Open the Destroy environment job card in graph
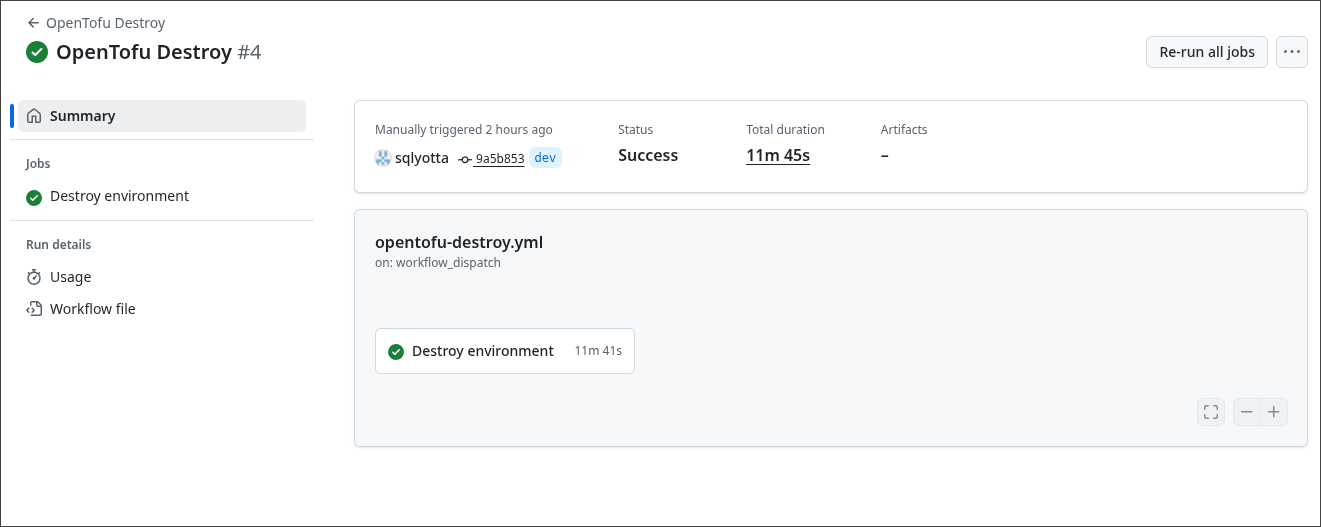Screen dimensions: 1321x527 point(504,351)
